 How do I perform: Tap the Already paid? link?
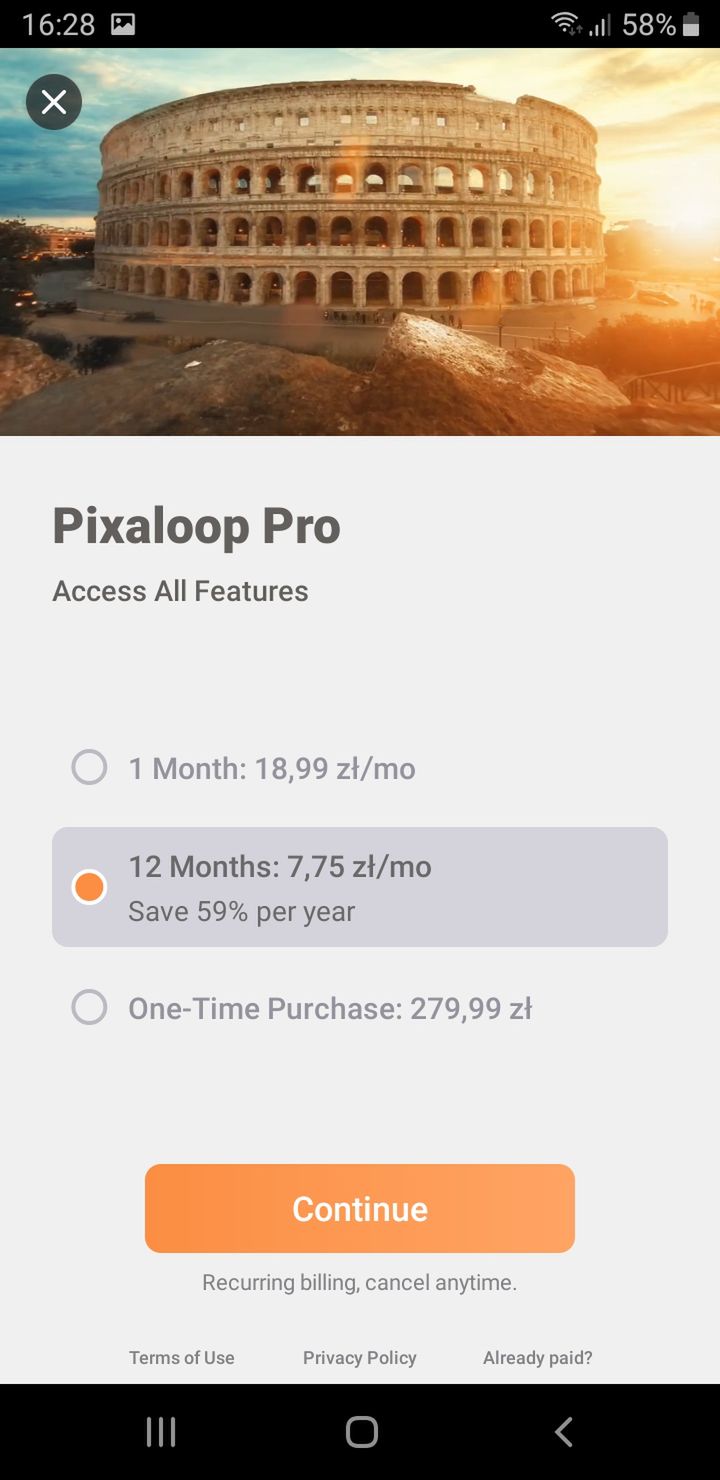[538, 1357]
